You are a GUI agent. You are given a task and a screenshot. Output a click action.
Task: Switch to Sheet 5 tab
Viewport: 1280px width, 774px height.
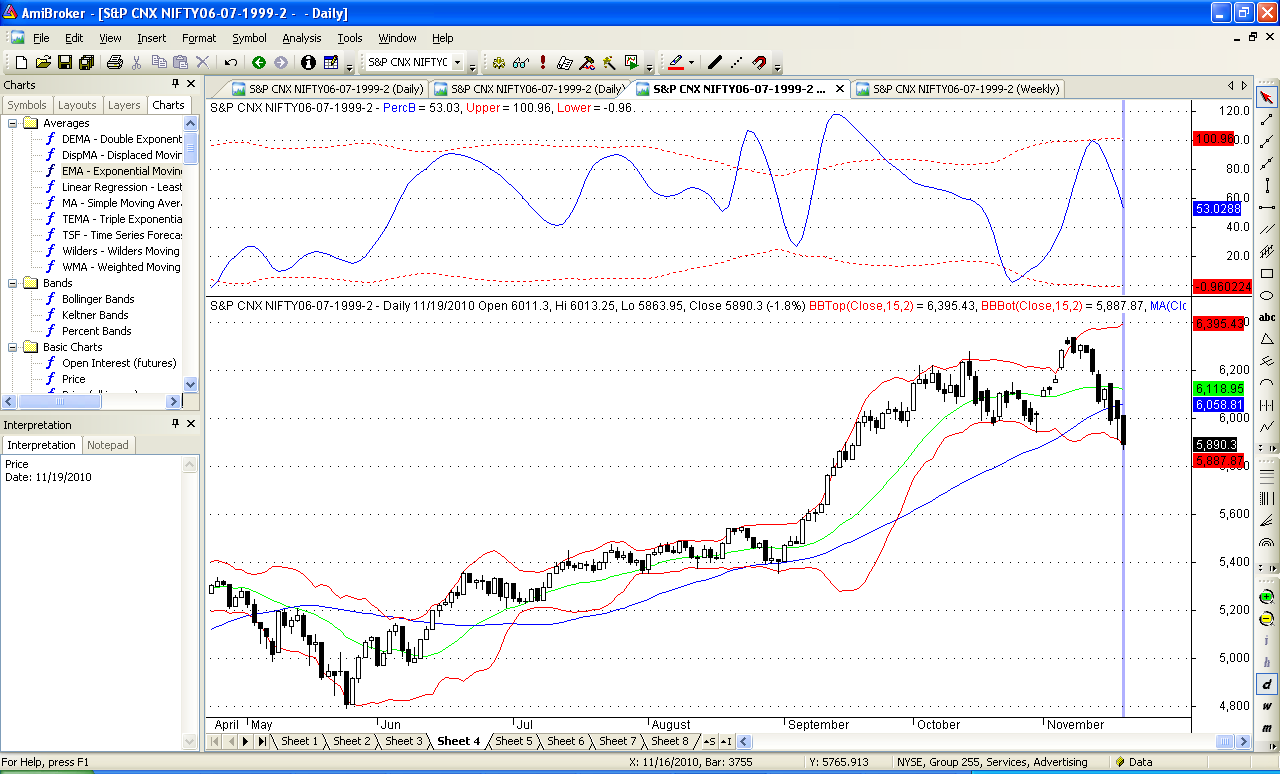[513, 741]
